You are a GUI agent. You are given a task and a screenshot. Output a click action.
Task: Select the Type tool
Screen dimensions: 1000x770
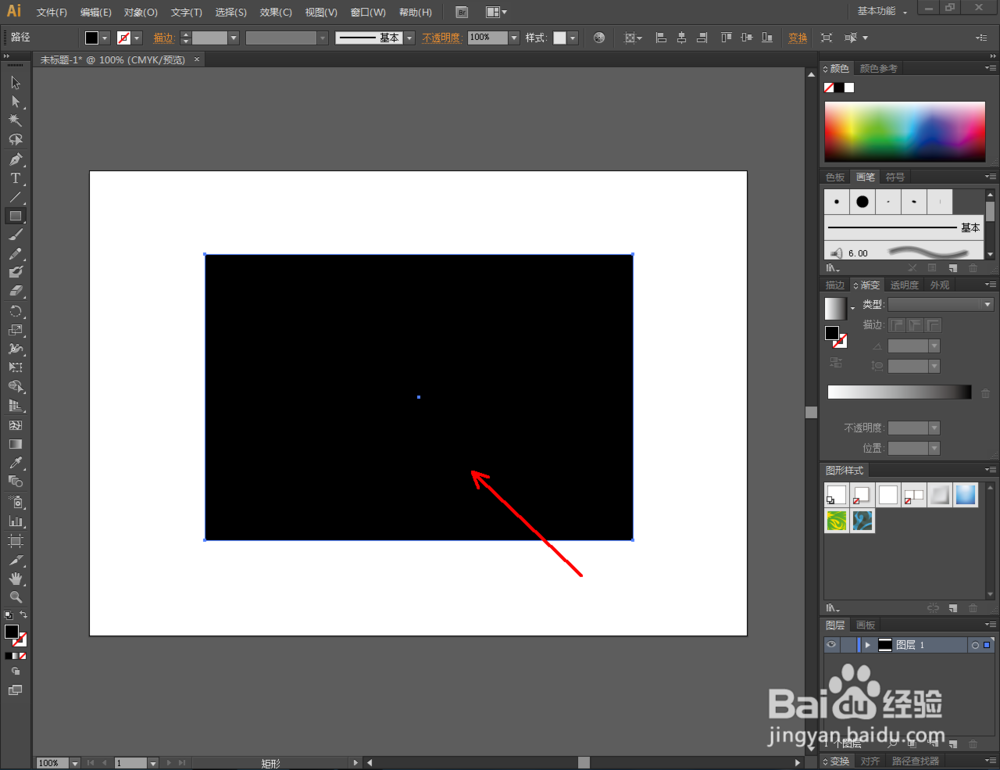[x=15, y=179]
